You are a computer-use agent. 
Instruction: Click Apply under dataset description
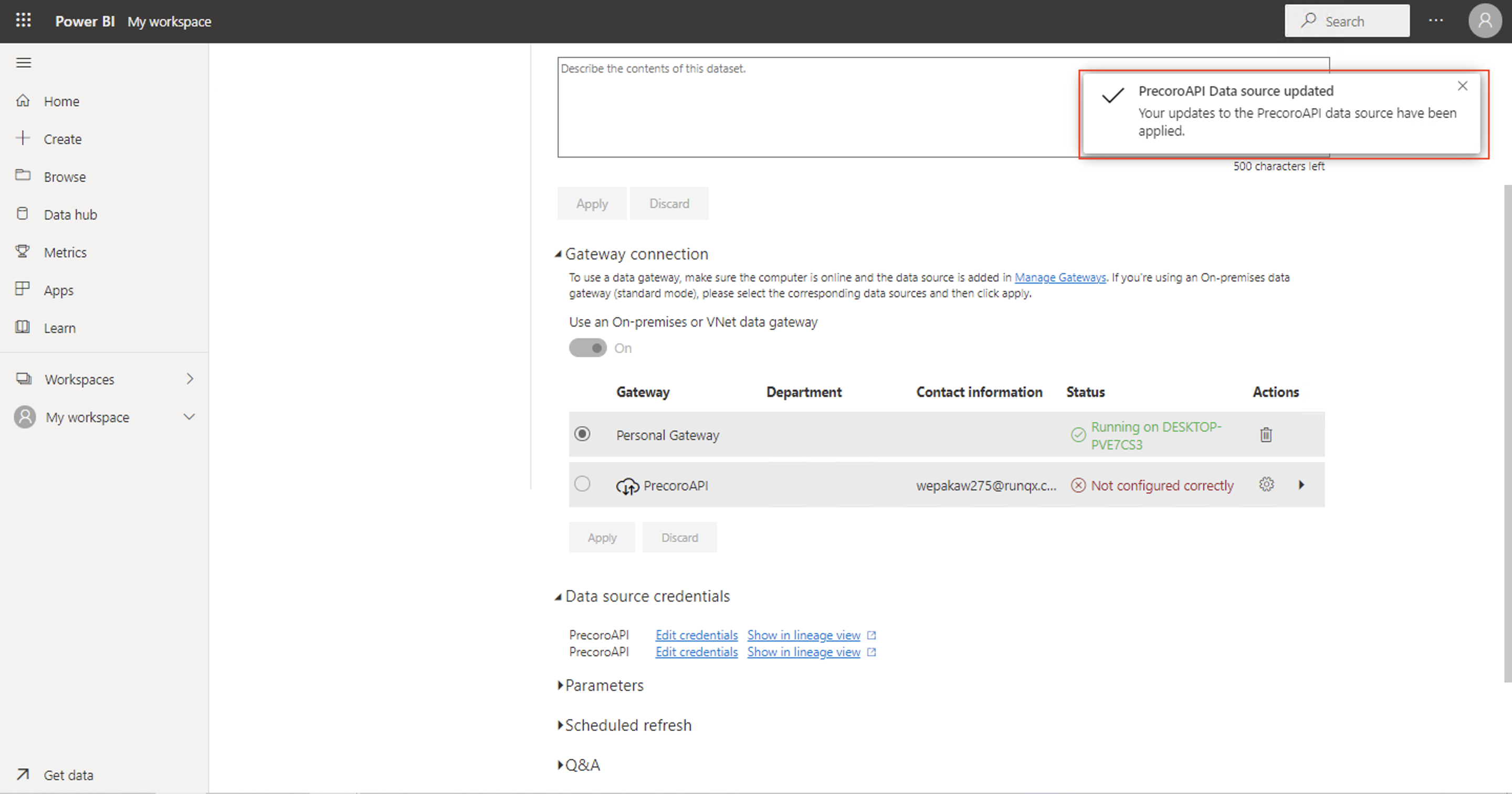coord(592,203)
